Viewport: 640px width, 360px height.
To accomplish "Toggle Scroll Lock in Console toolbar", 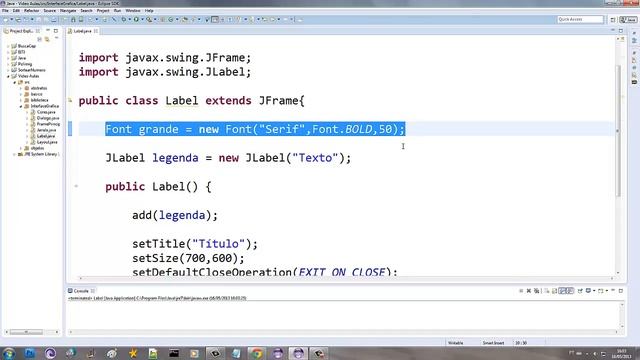I will [x=554, y=291].
